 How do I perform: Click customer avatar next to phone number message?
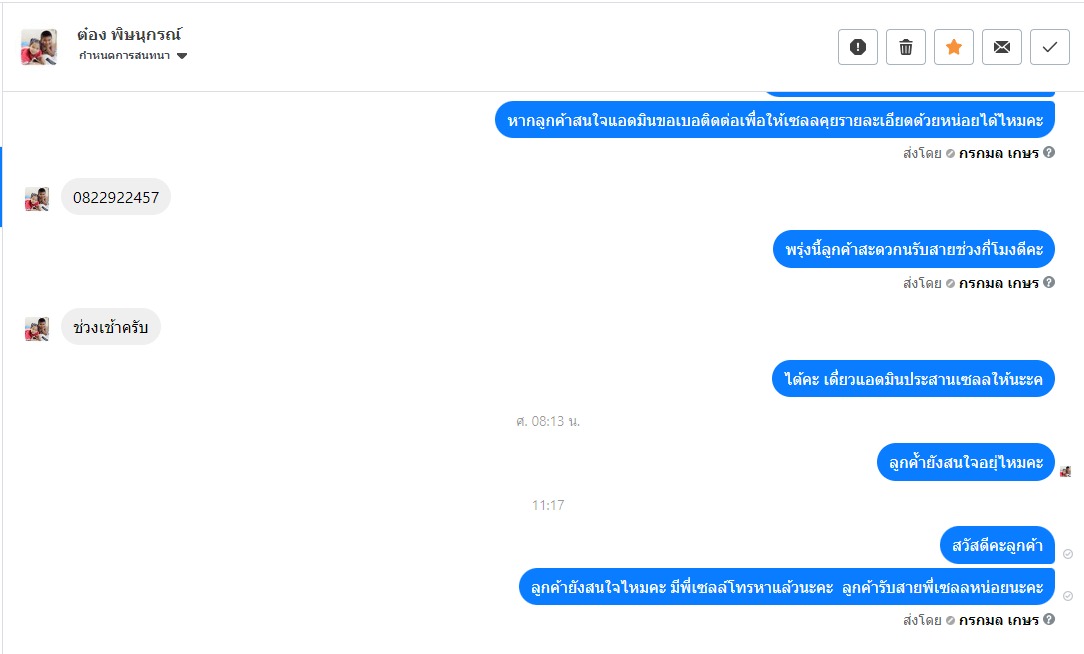(x=37, y=199)
